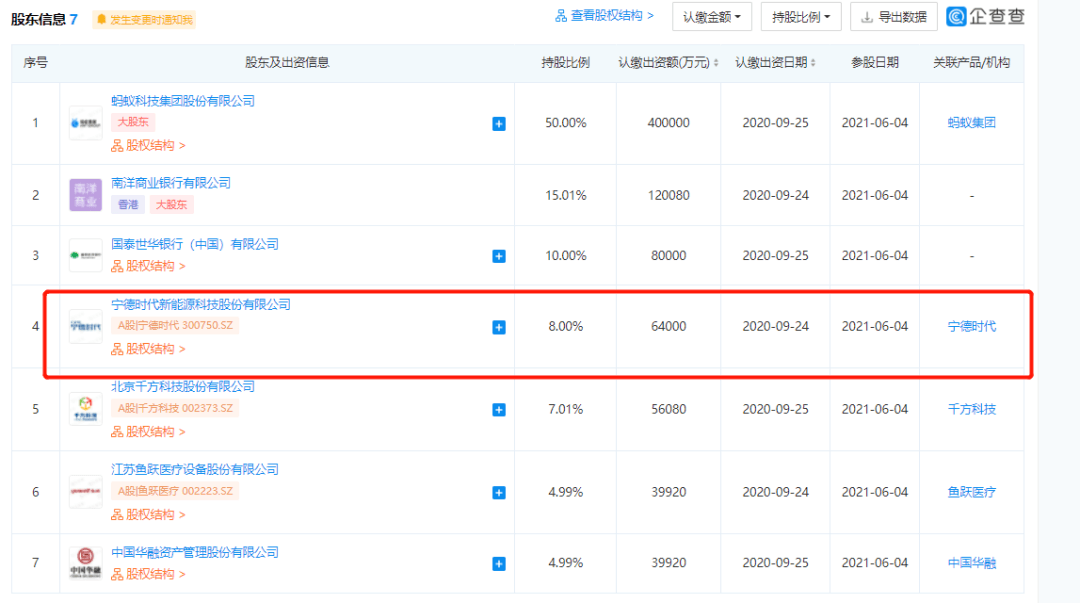The width and height of the screenshot is (1080, 603).
Task: Click A股鱼跃医疗 002223.SZ stock tag
Action: tap(175, 491)
